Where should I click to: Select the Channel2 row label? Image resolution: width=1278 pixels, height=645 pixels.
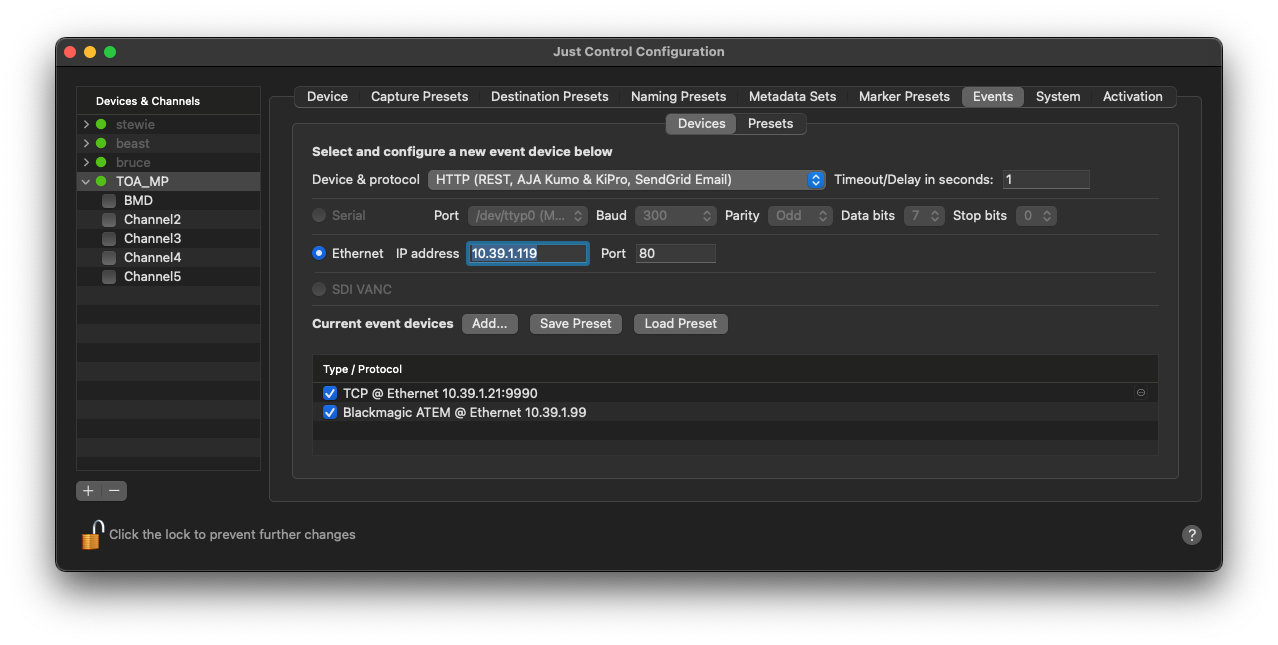point(152,220)
